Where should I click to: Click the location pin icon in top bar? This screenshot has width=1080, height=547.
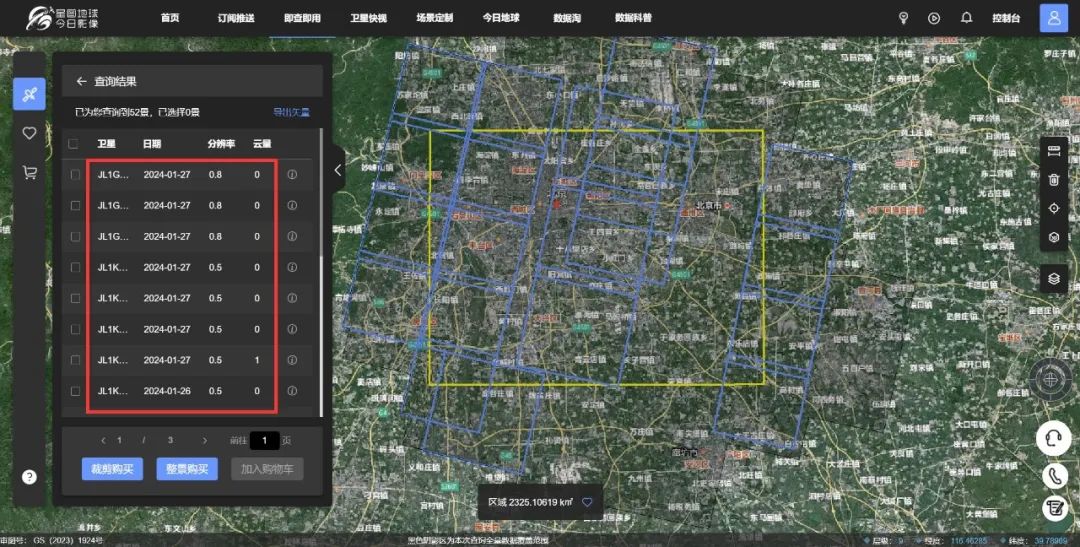click(x=904, y=18)
